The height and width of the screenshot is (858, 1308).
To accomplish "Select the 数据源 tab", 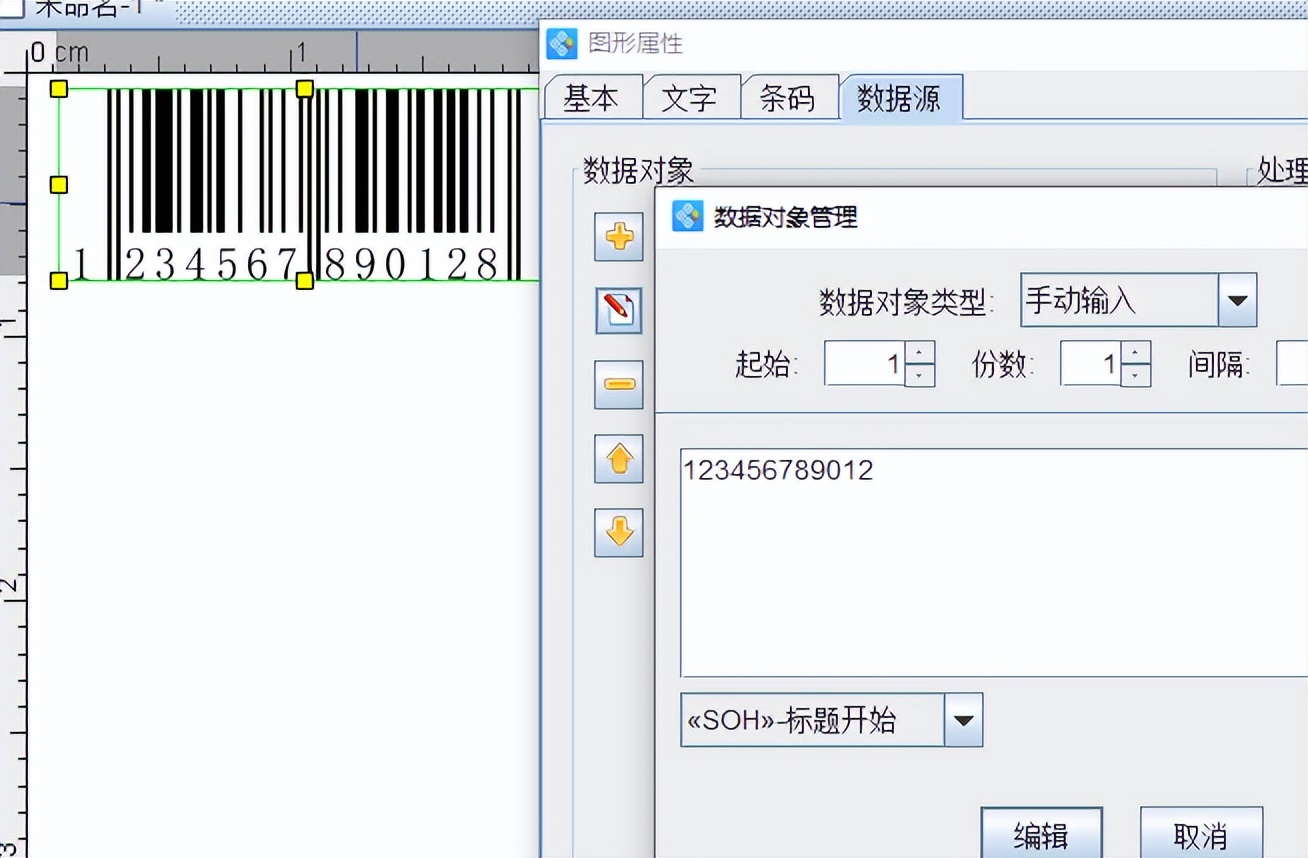I will click(x=899, y=96).
